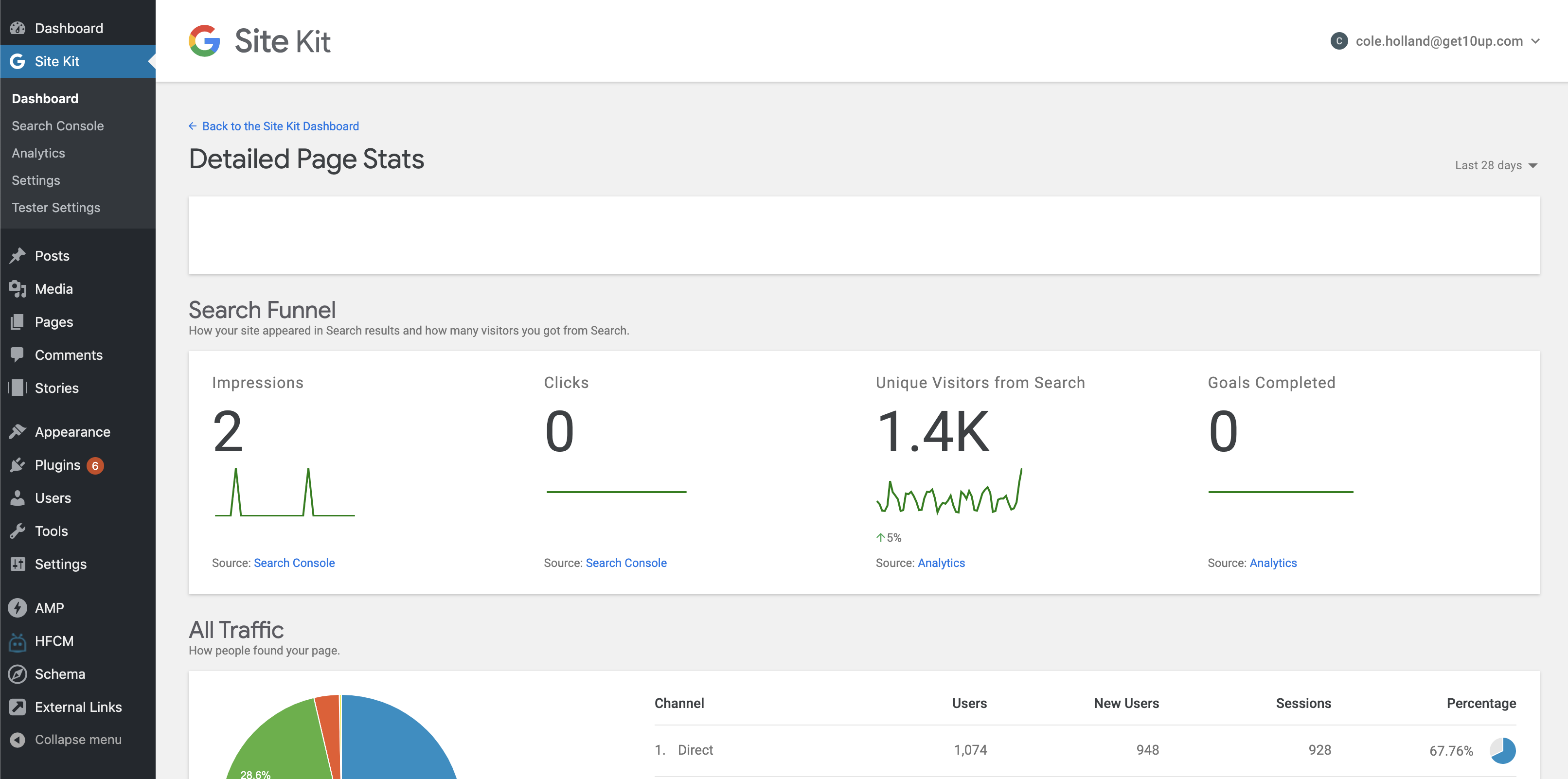
Task: Open the Users menu item
Action: (53, 498)
